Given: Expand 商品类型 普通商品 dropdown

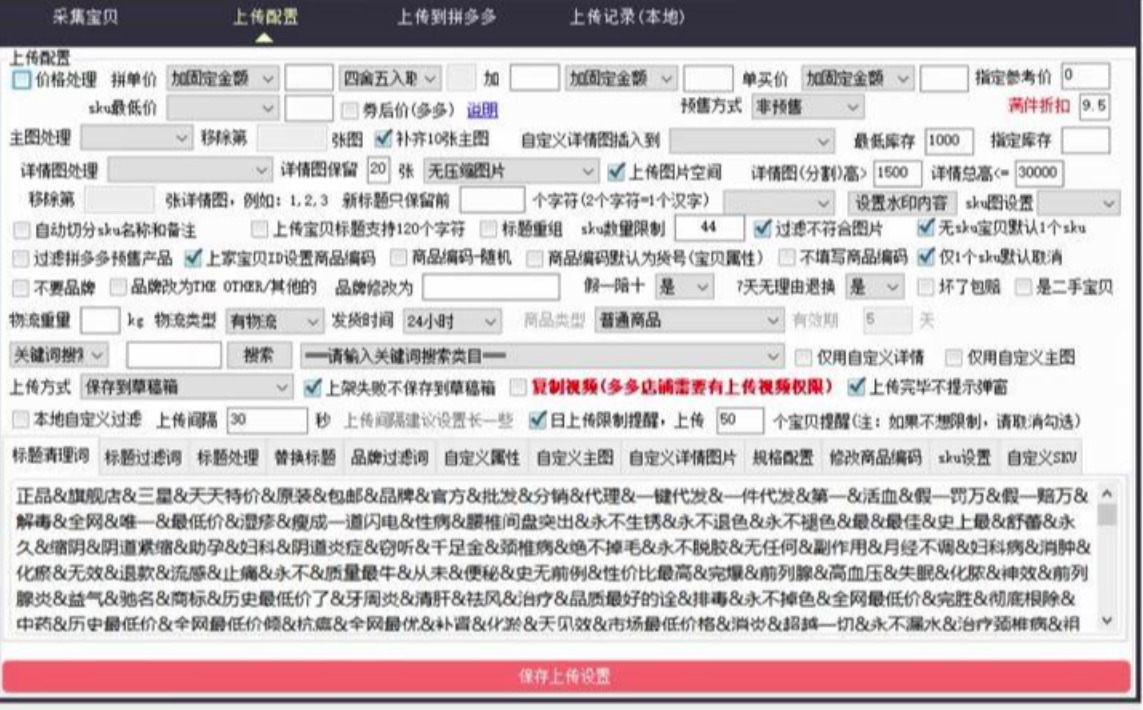Looking at the screenshot, I should coord(689,320).
